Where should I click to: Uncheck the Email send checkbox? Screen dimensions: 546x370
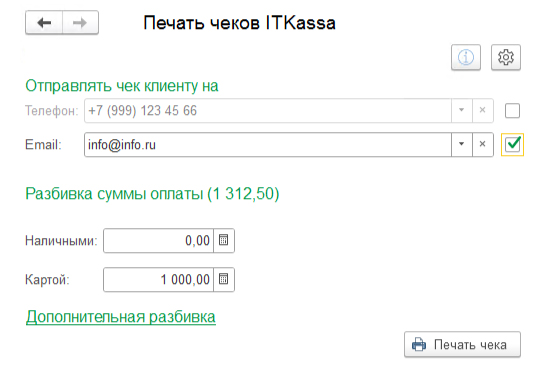(512, 144)
